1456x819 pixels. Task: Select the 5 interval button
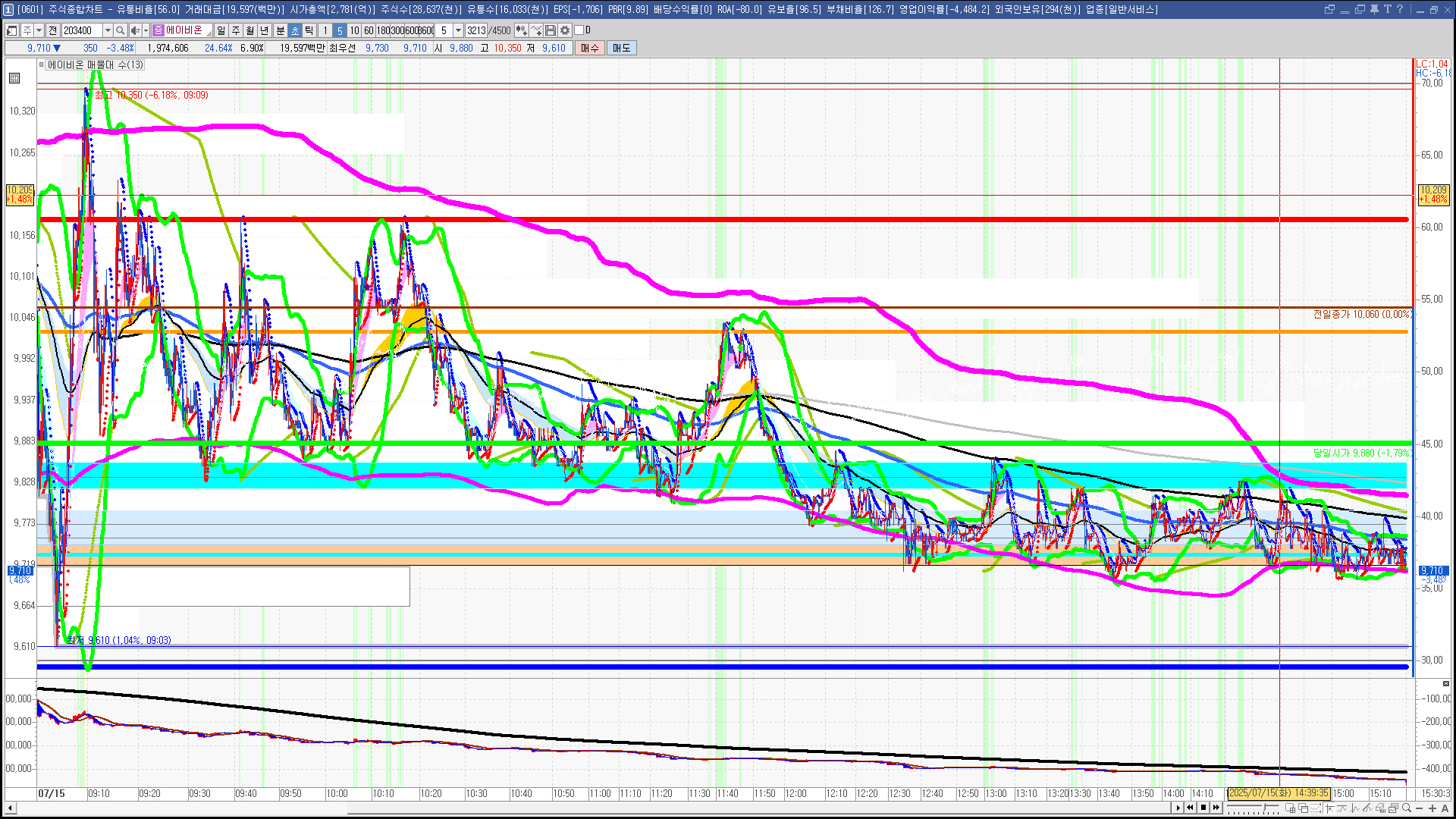340,30
